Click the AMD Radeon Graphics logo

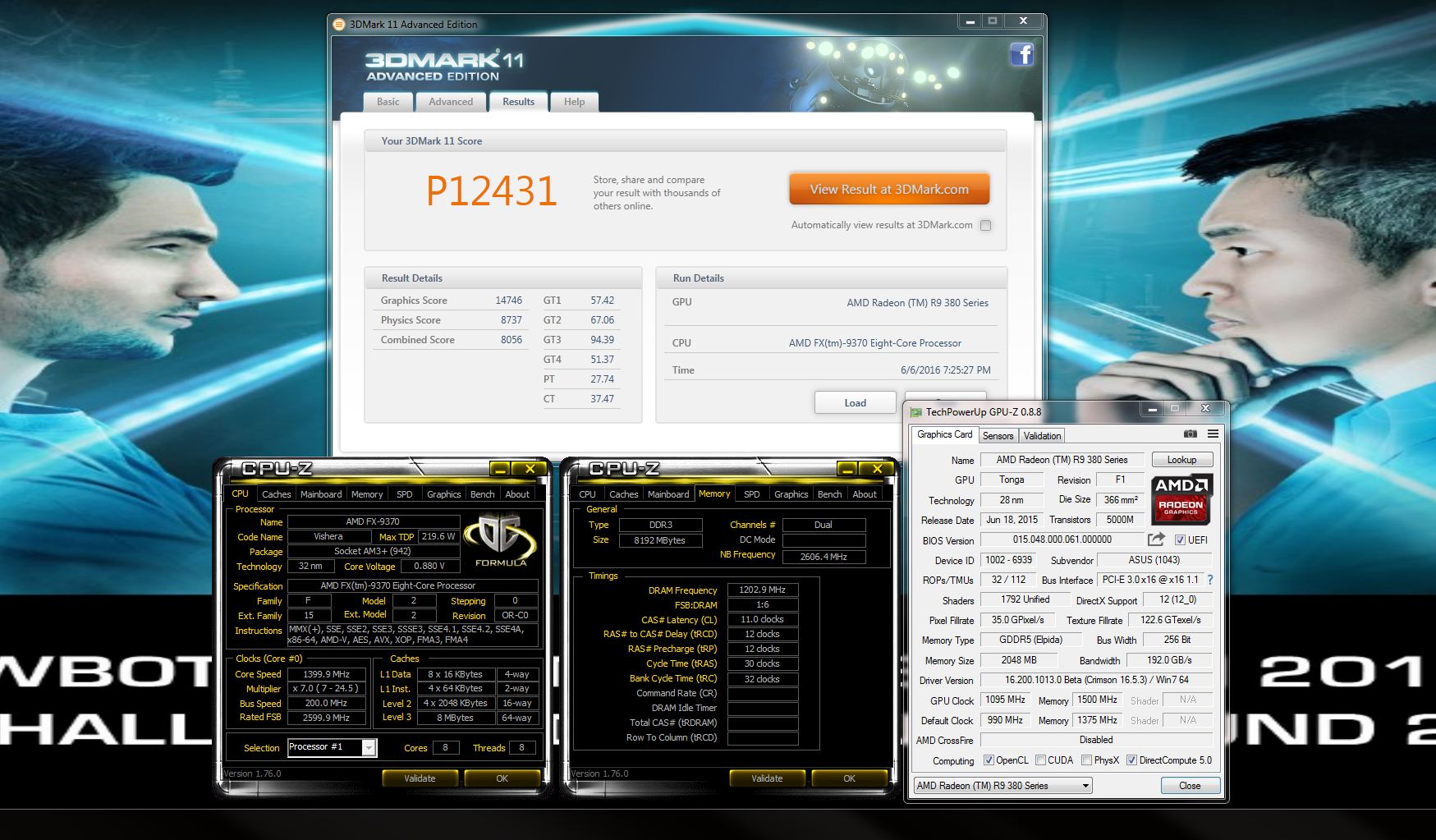coord(1181,499)
